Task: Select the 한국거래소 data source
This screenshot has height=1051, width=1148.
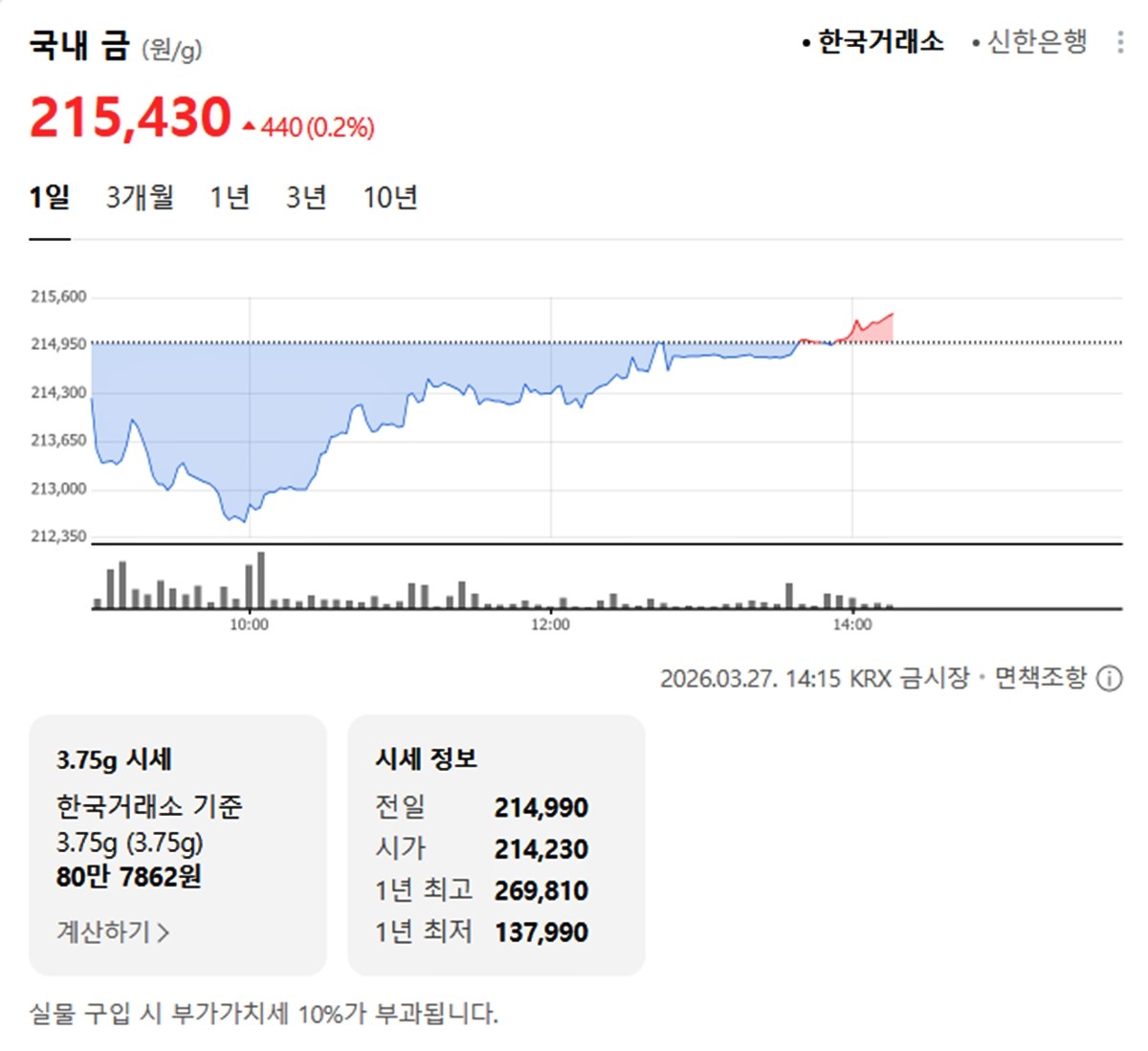Action: point(876,42)
